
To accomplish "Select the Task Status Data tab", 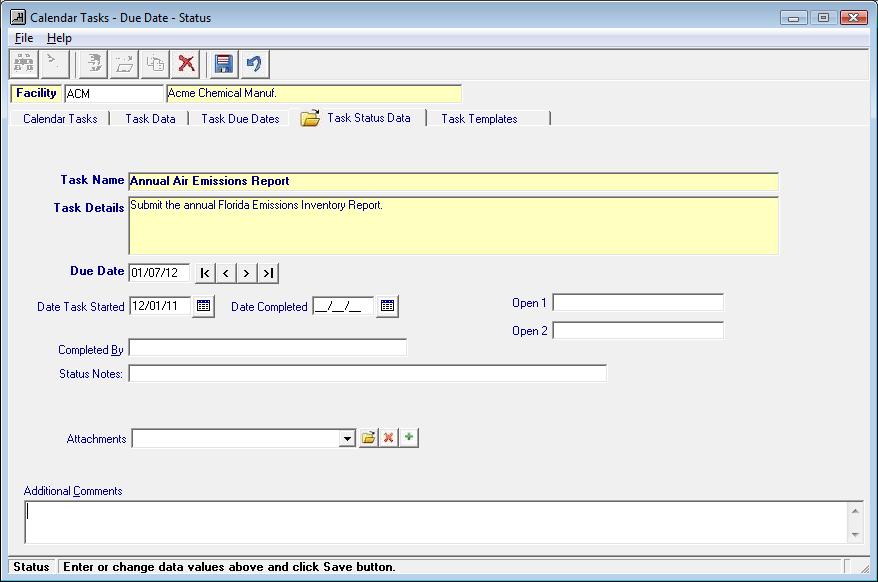I will (x=358, y=118).
